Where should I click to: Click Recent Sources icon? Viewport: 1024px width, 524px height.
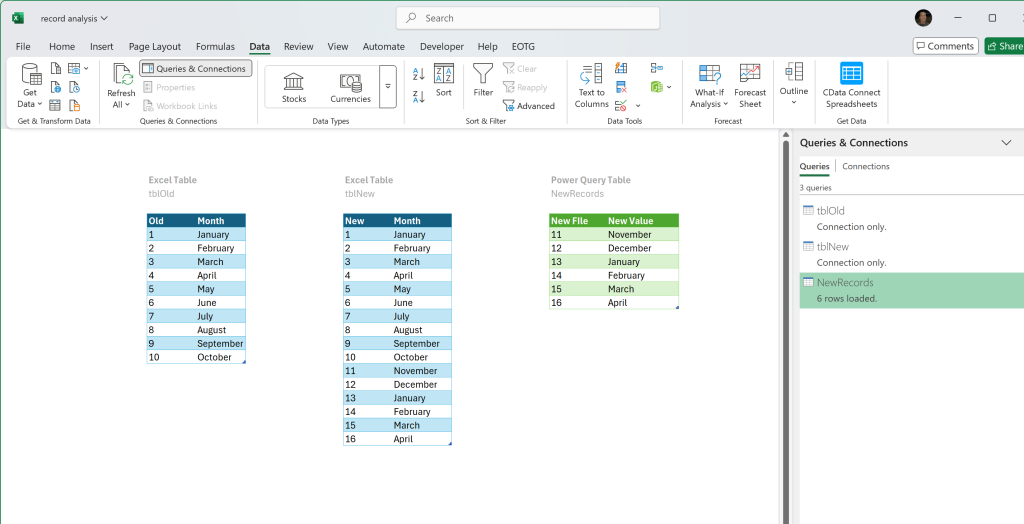click(x=74, y=87)
